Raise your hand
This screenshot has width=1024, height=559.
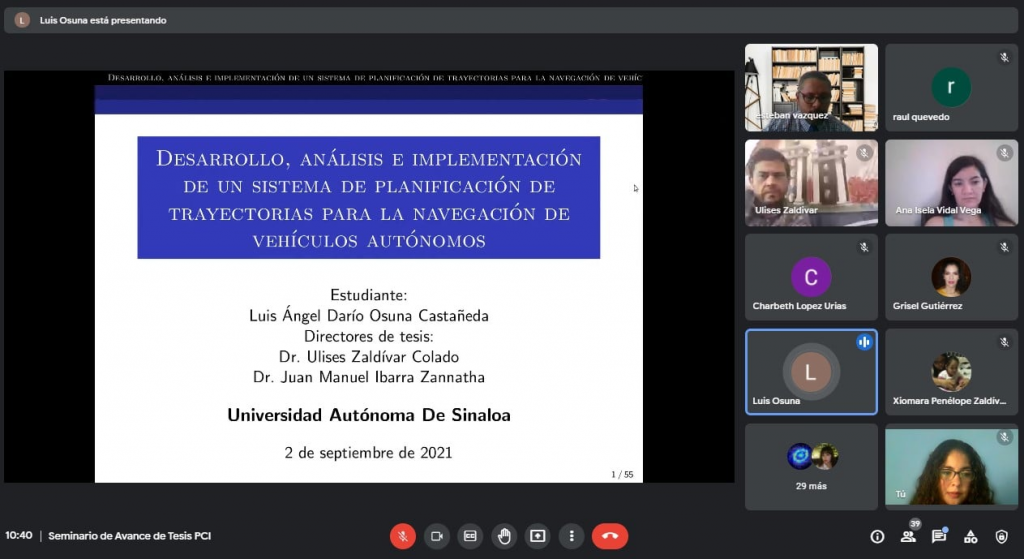(x=504, y=536)
